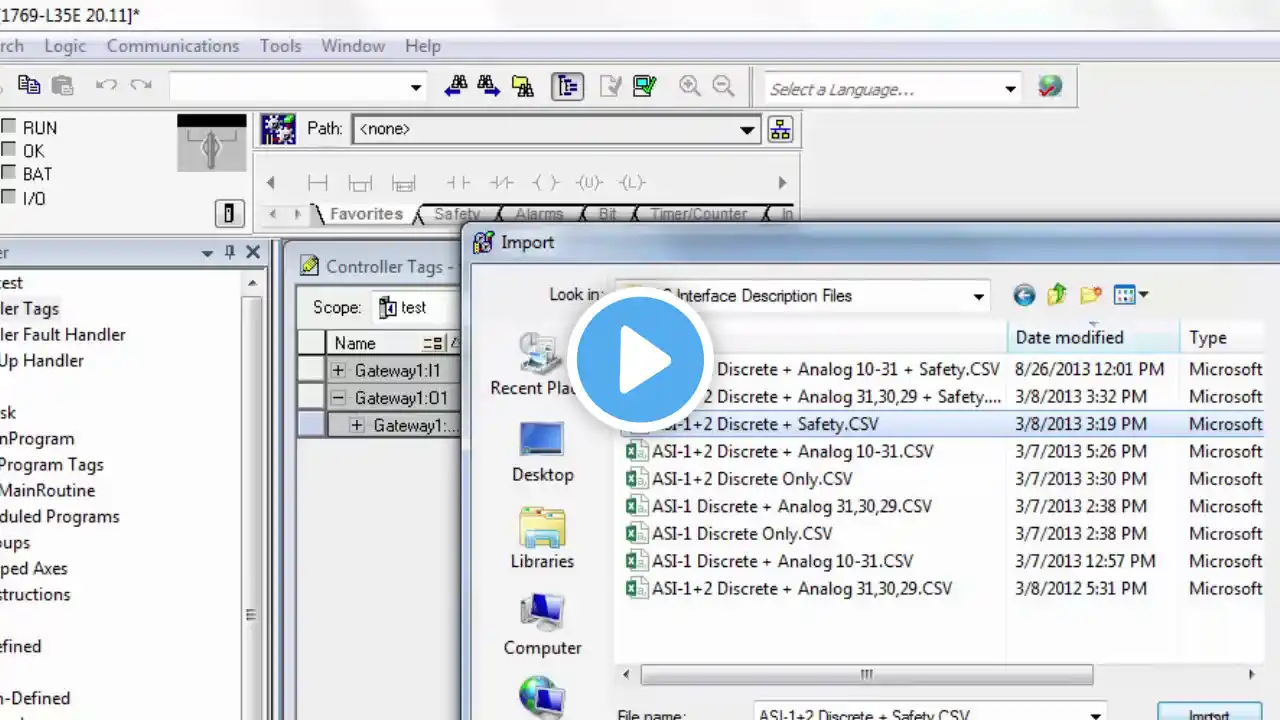Click the Find Previous binoculars icon
Viewport: 1280px width, 720px height.
pyautogui.click(x=456, y=86)
